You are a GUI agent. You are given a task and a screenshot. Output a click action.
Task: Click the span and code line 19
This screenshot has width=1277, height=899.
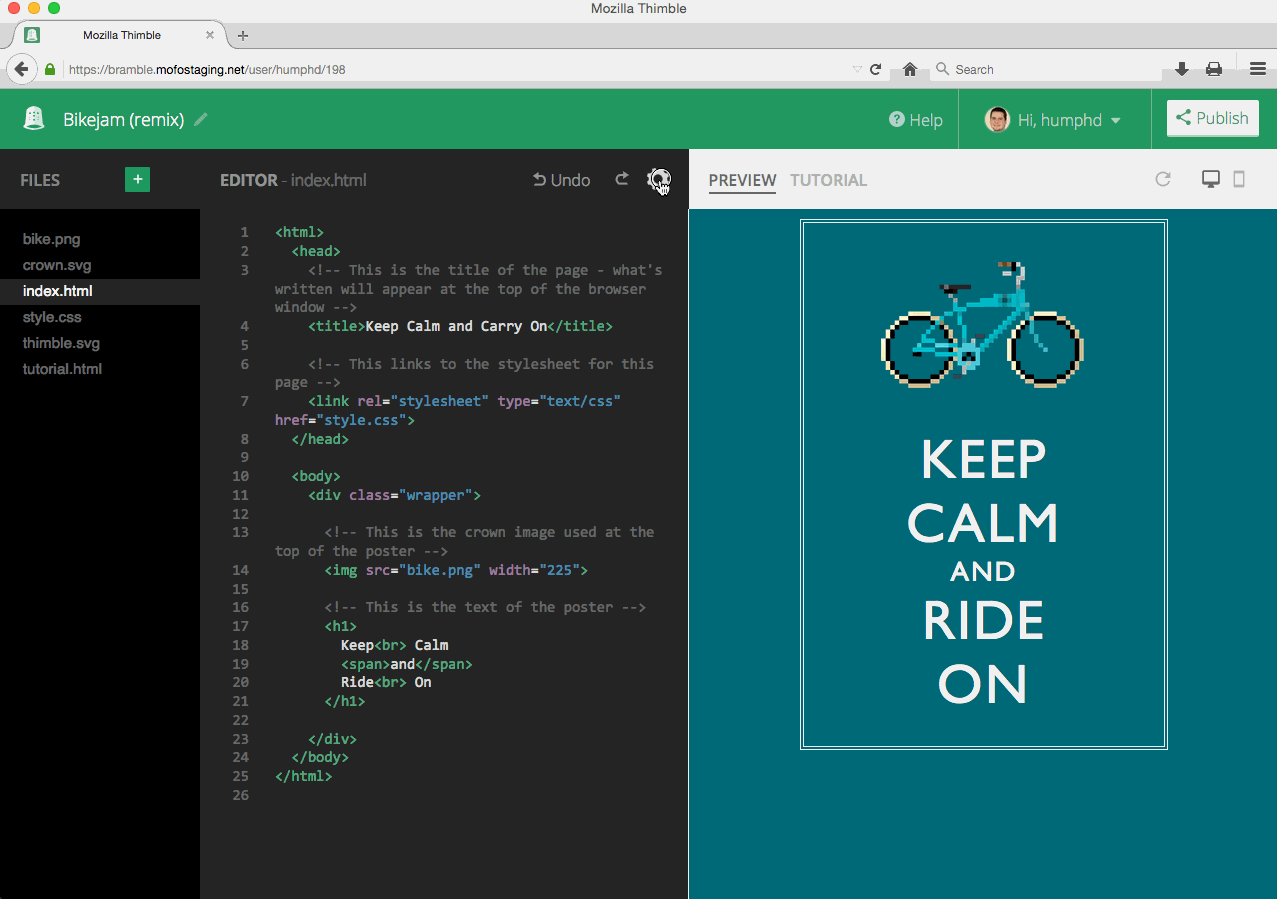[406, 664]
